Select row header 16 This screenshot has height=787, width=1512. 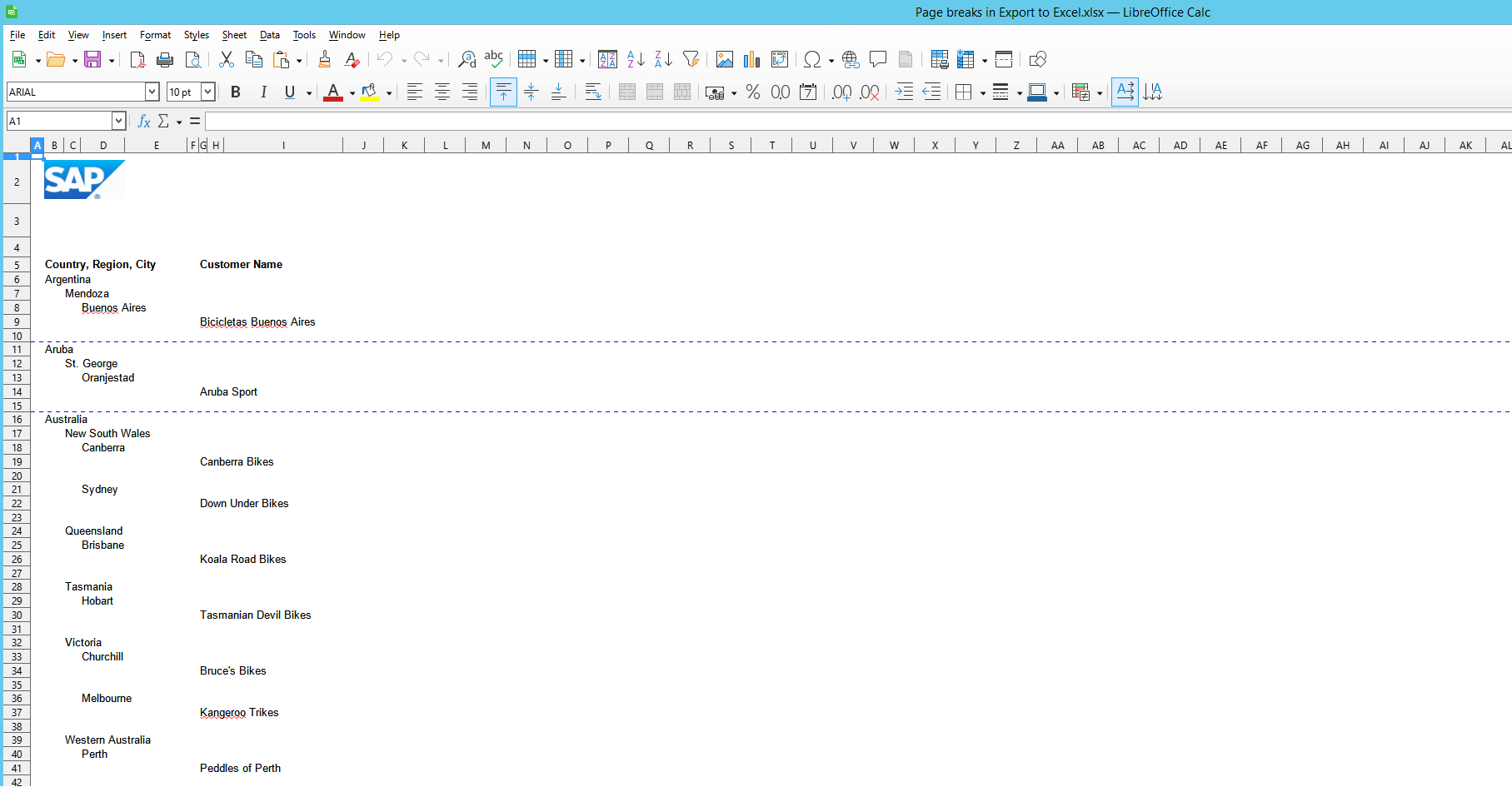pyautogui.click(x=17, y=420)
